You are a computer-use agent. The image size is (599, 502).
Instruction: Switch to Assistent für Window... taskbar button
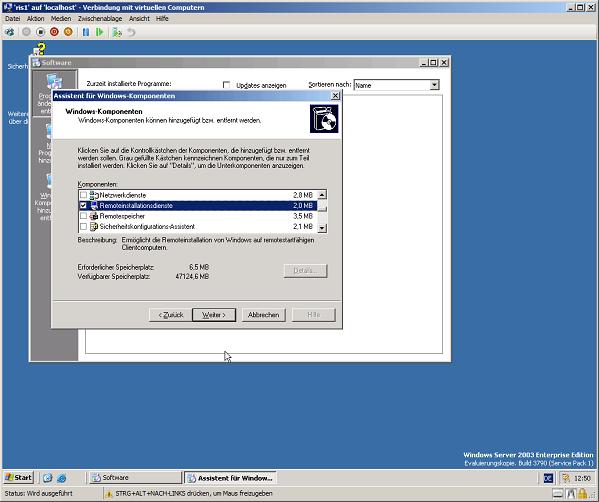pos(230,478)
